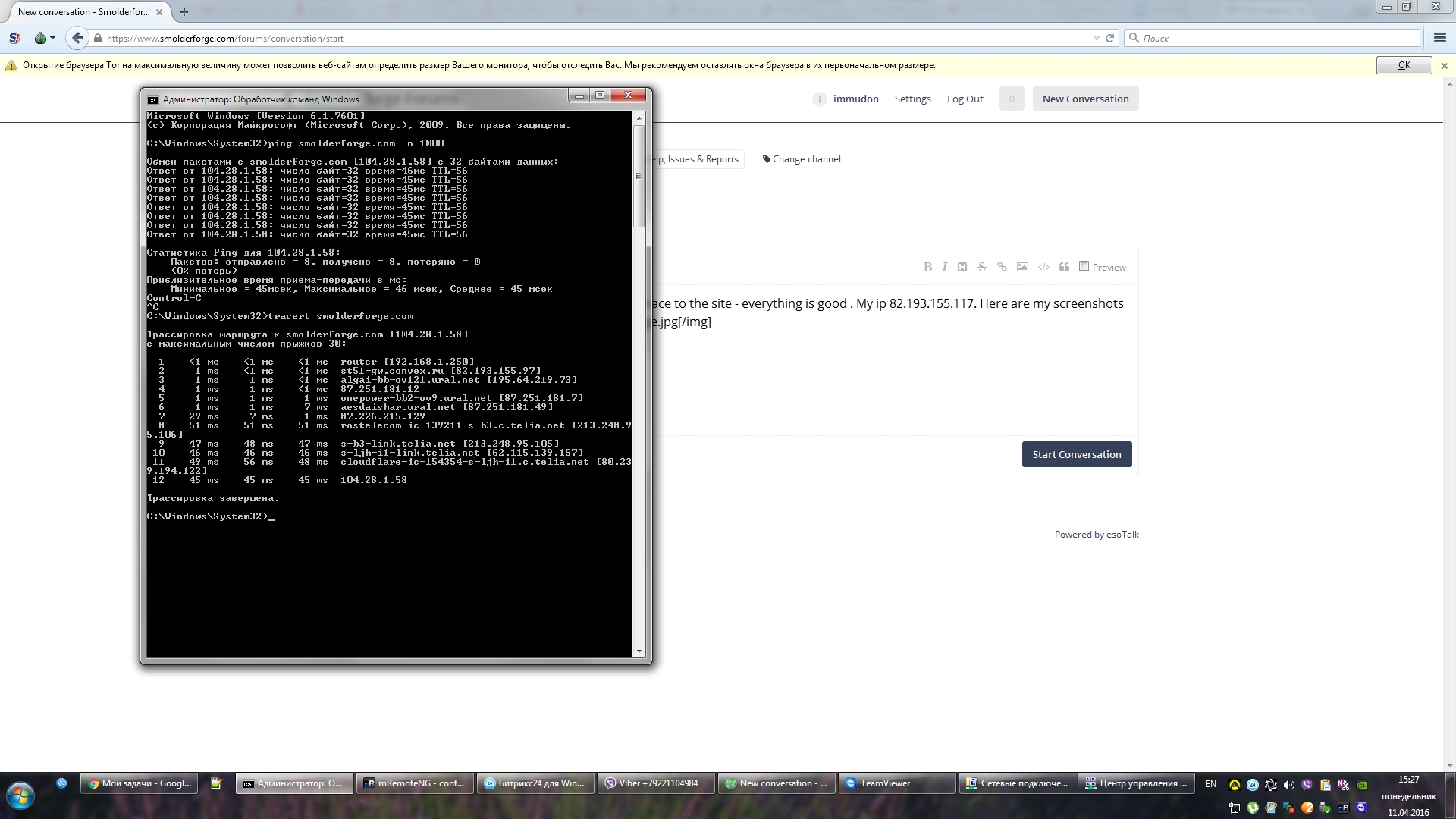Expand the URL bar history dropdown arrow
Screen dimensions: 1456x819
click(1096, 38)
